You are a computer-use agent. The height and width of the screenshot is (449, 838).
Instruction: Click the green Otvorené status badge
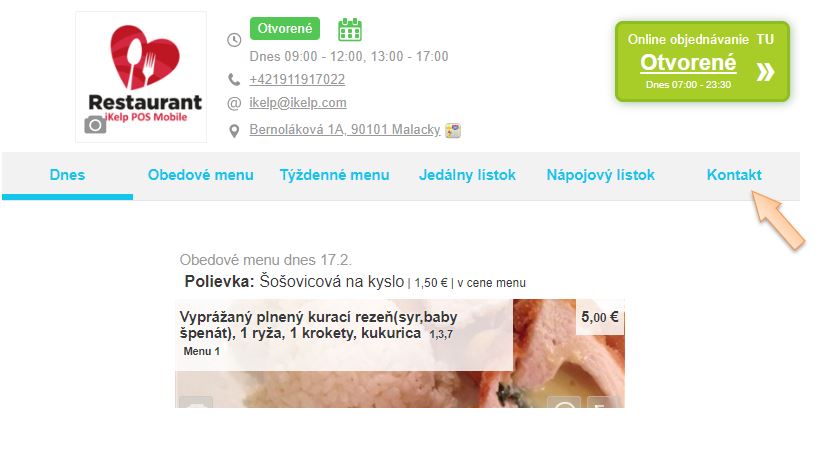coord(285,28)
